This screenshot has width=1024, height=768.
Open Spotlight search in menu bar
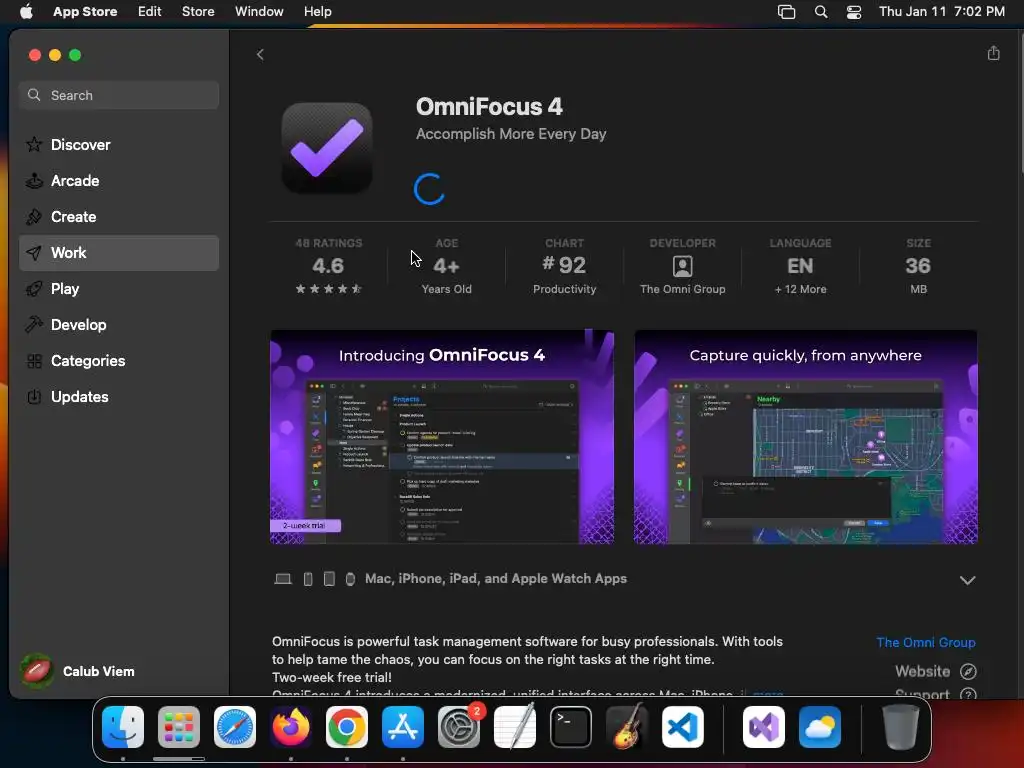point(821,12)
